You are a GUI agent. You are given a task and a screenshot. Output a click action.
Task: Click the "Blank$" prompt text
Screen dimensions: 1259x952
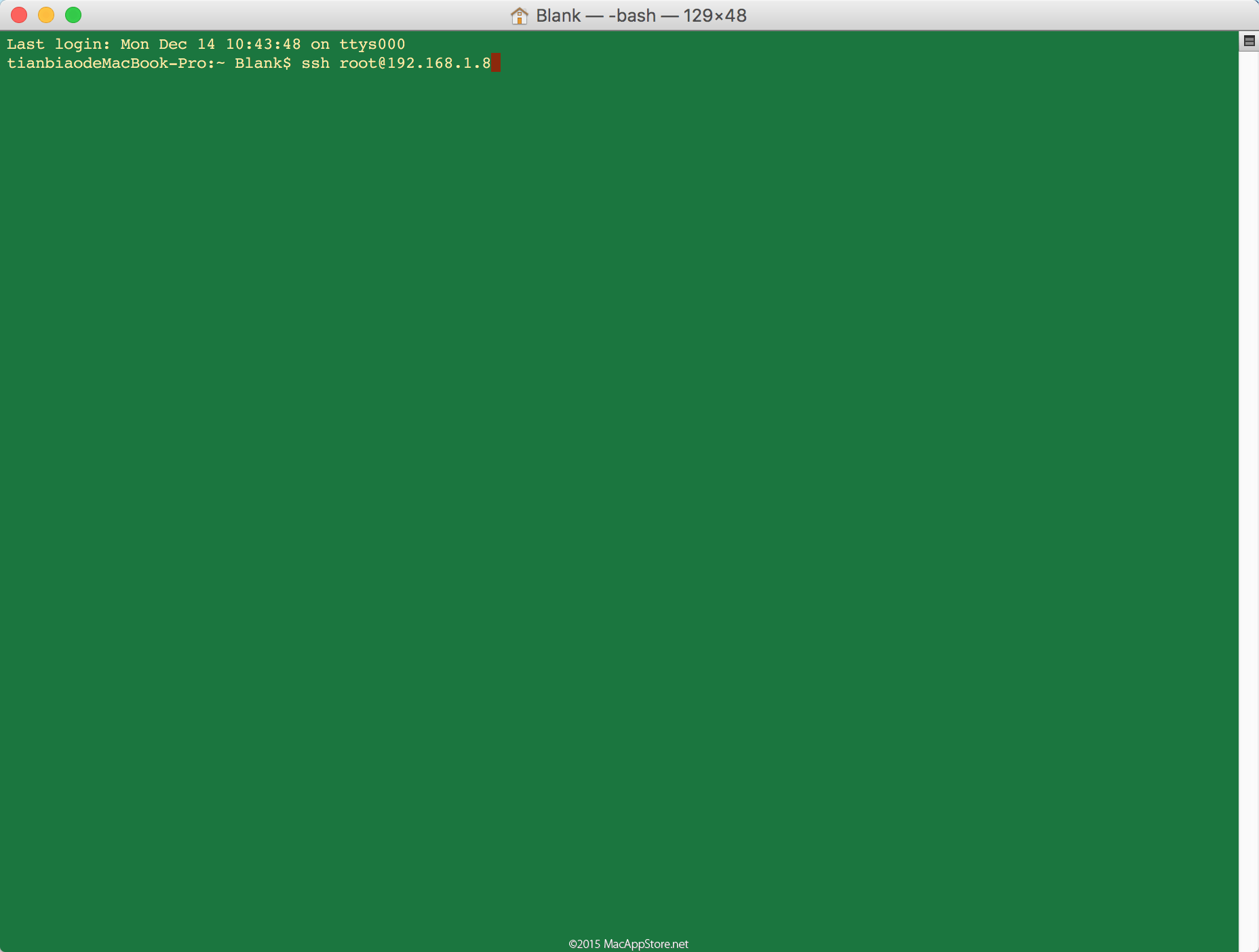coord(263,63)
